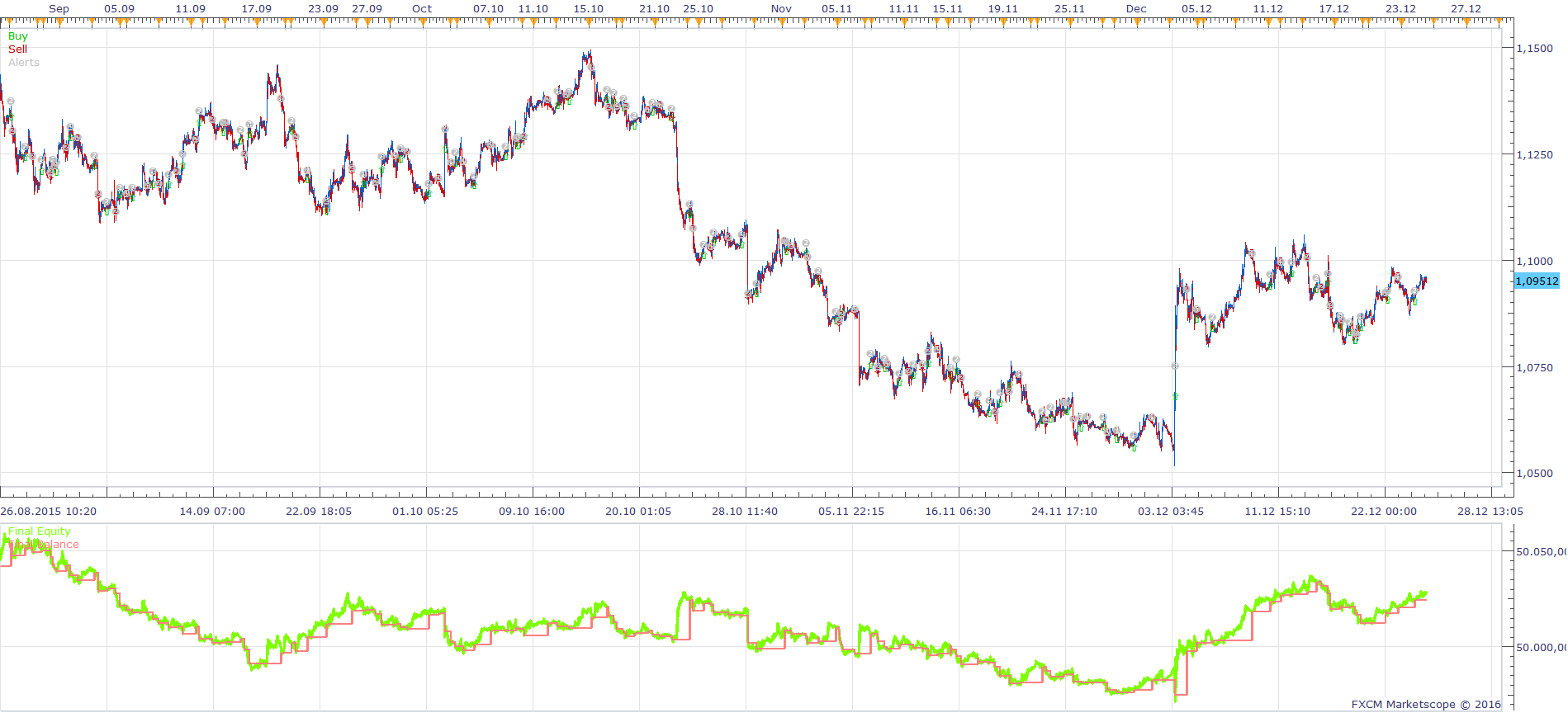
Task: Click the 22.12 00:00 bottom axis label
Action: 1384,512
